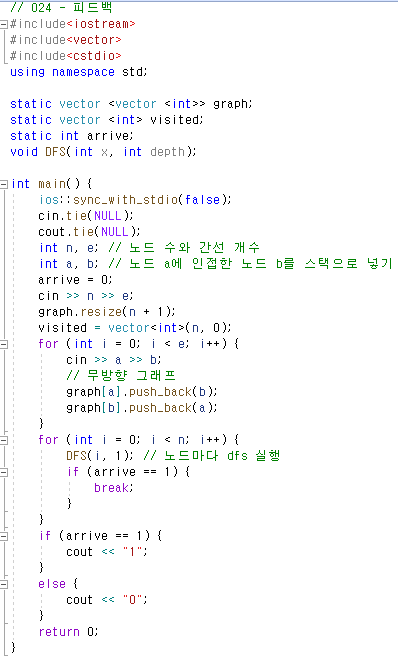
Task: Click 'cout.tie(NULL);' line
Action: (89, 232)
